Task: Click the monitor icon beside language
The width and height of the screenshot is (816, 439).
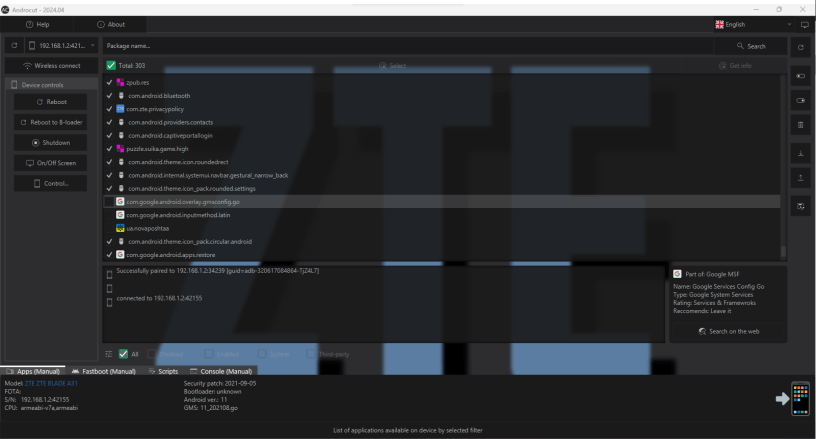Action: [805, 24]
